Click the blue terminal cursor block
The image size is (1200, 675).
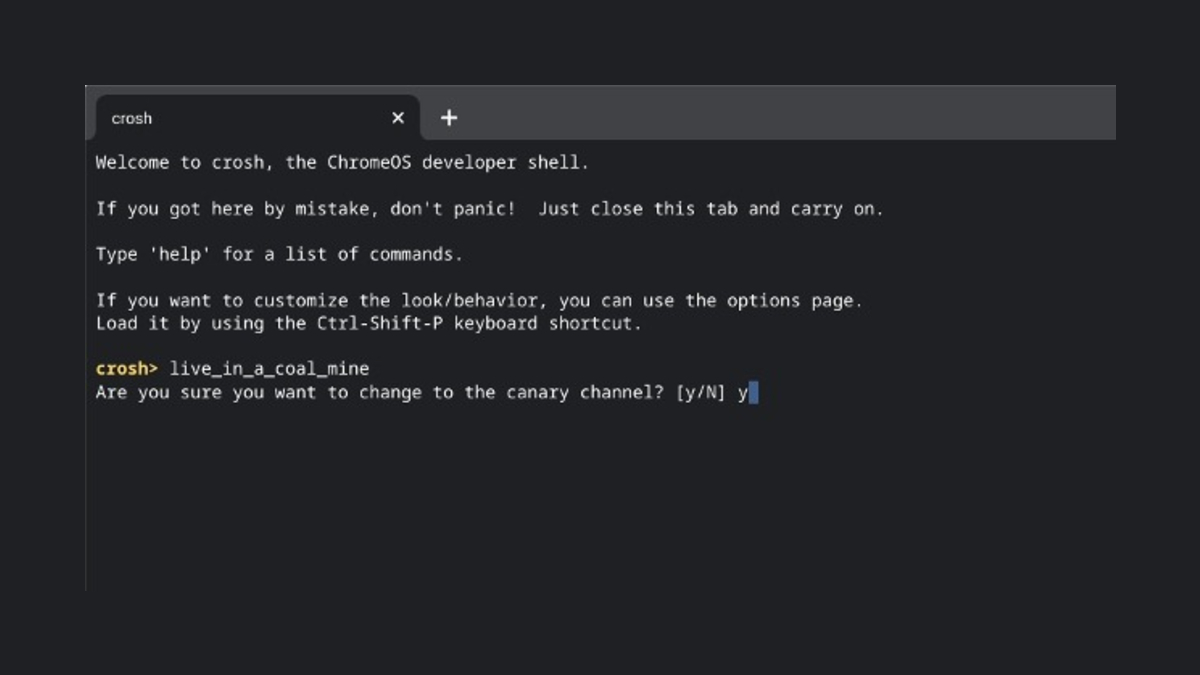click(x=753, y=392)
